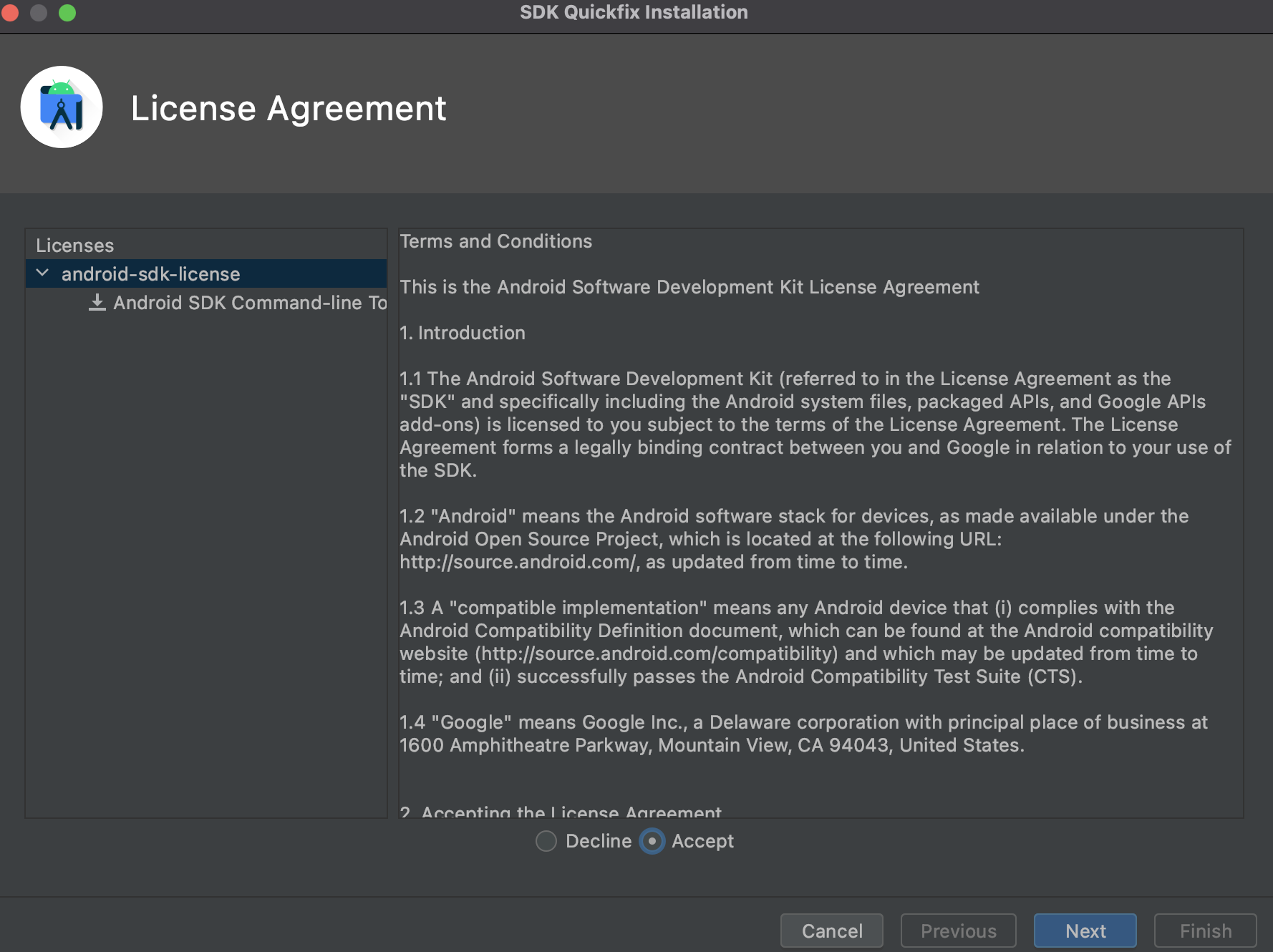Screen dimensions: 1273x952
Task: Click the Licenses list header
Action: click(75, 246)
